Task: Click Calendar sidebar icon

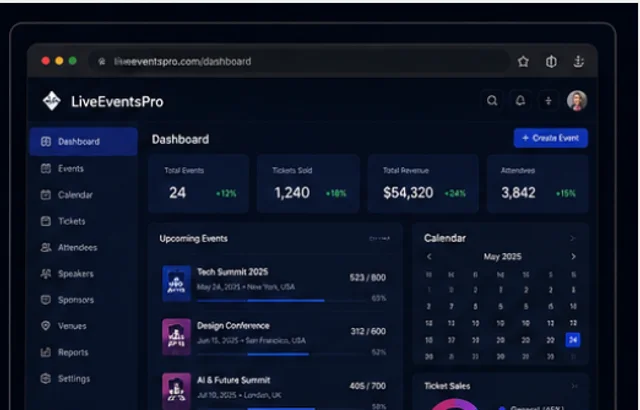Action: [x=46, y=195]
